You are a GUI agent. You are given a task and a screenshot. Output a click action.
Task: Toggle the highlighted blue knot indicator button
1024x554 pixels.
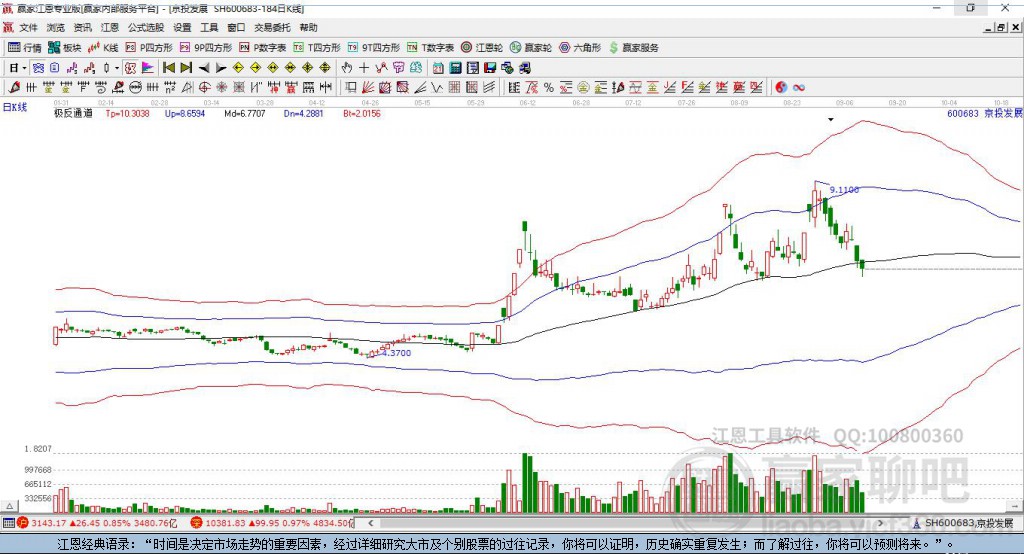(39, 68)
